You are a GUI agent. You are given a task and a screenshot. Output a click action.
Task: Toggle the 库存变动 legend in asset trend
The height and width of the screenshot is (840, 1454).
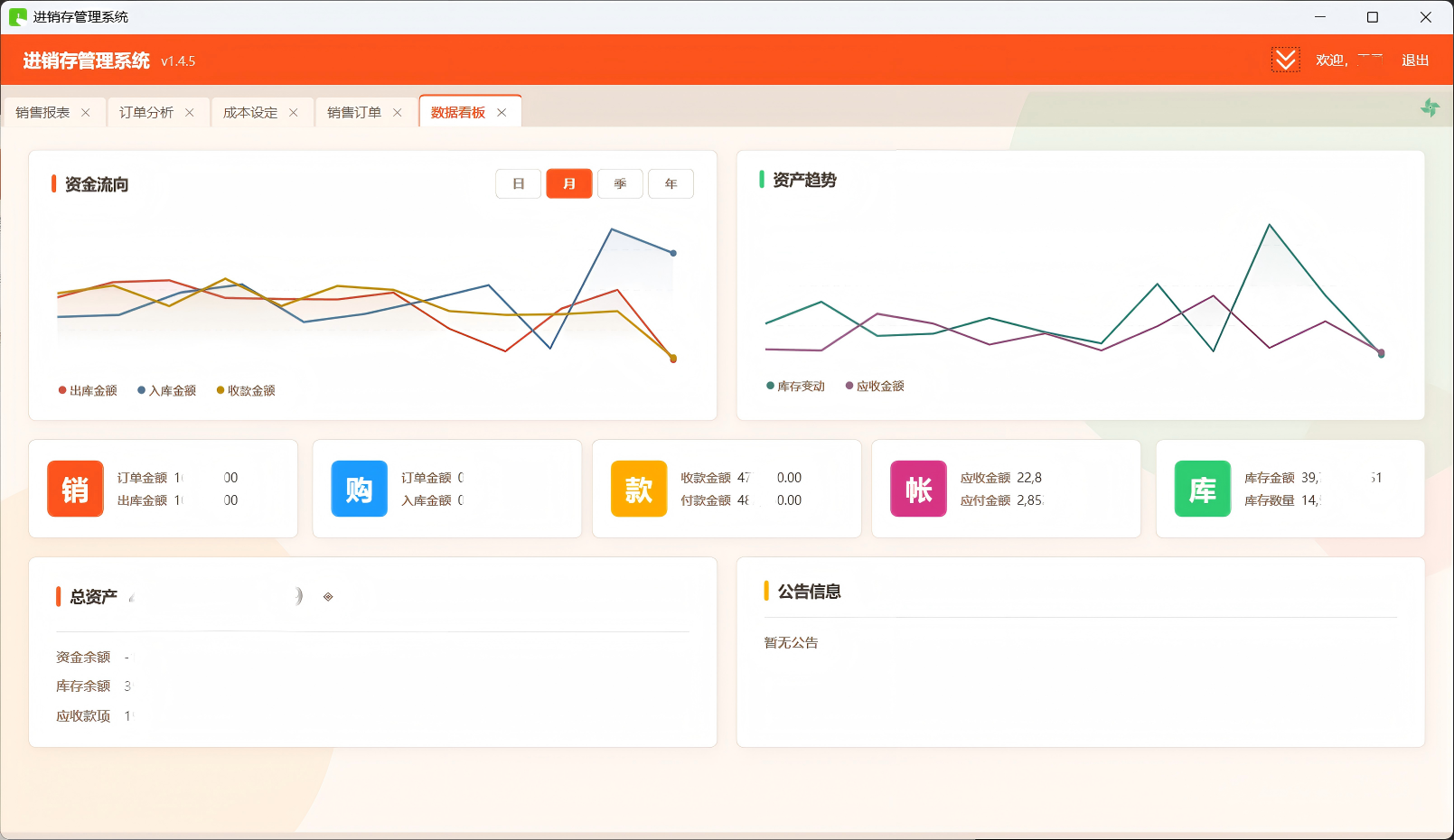click(796, 386)
